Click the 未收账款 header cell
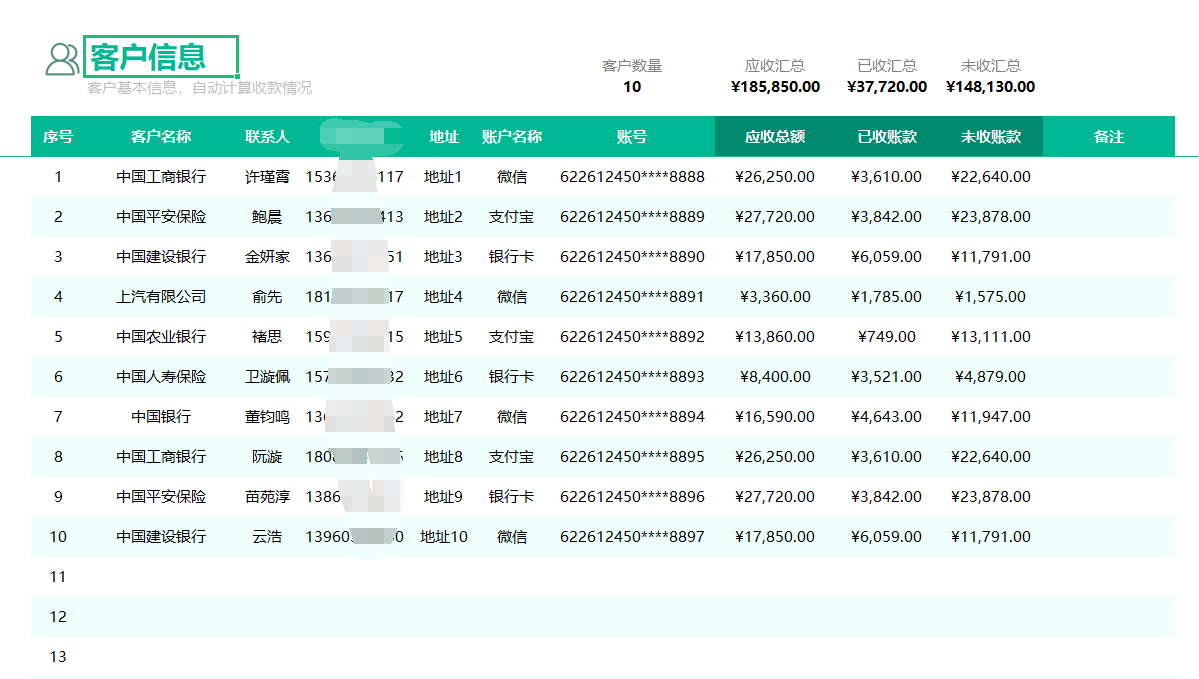1199x679 pixels. pos(991,137)
